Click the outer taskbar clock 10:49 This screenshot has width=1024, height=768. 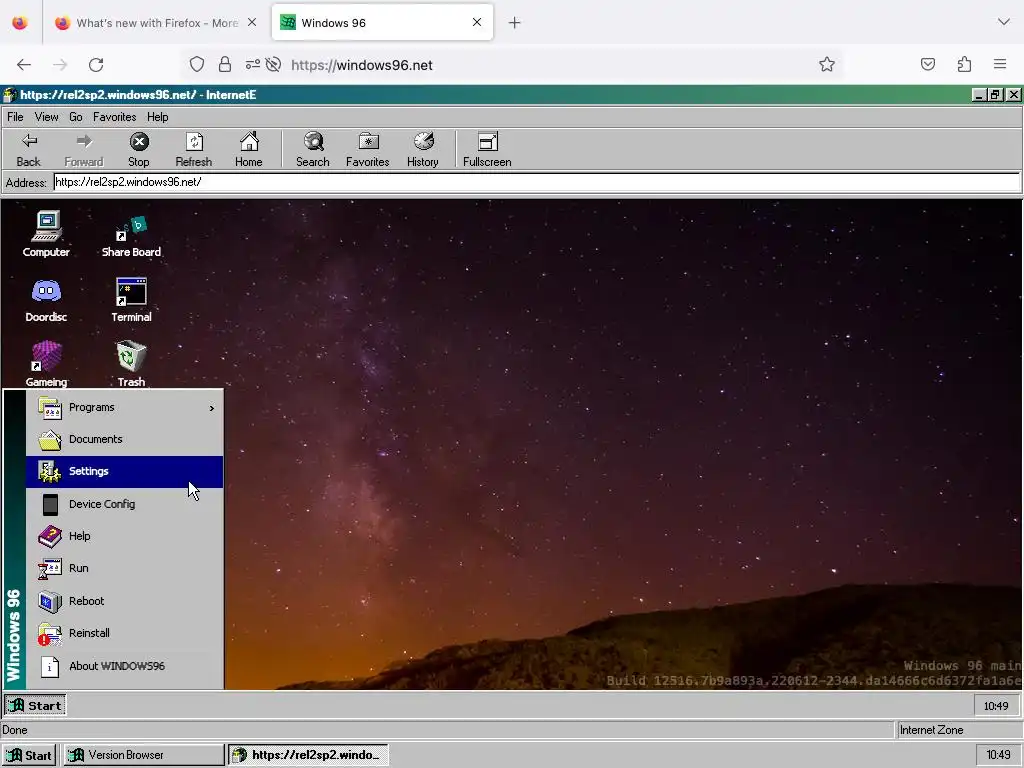tap(998, 756)
